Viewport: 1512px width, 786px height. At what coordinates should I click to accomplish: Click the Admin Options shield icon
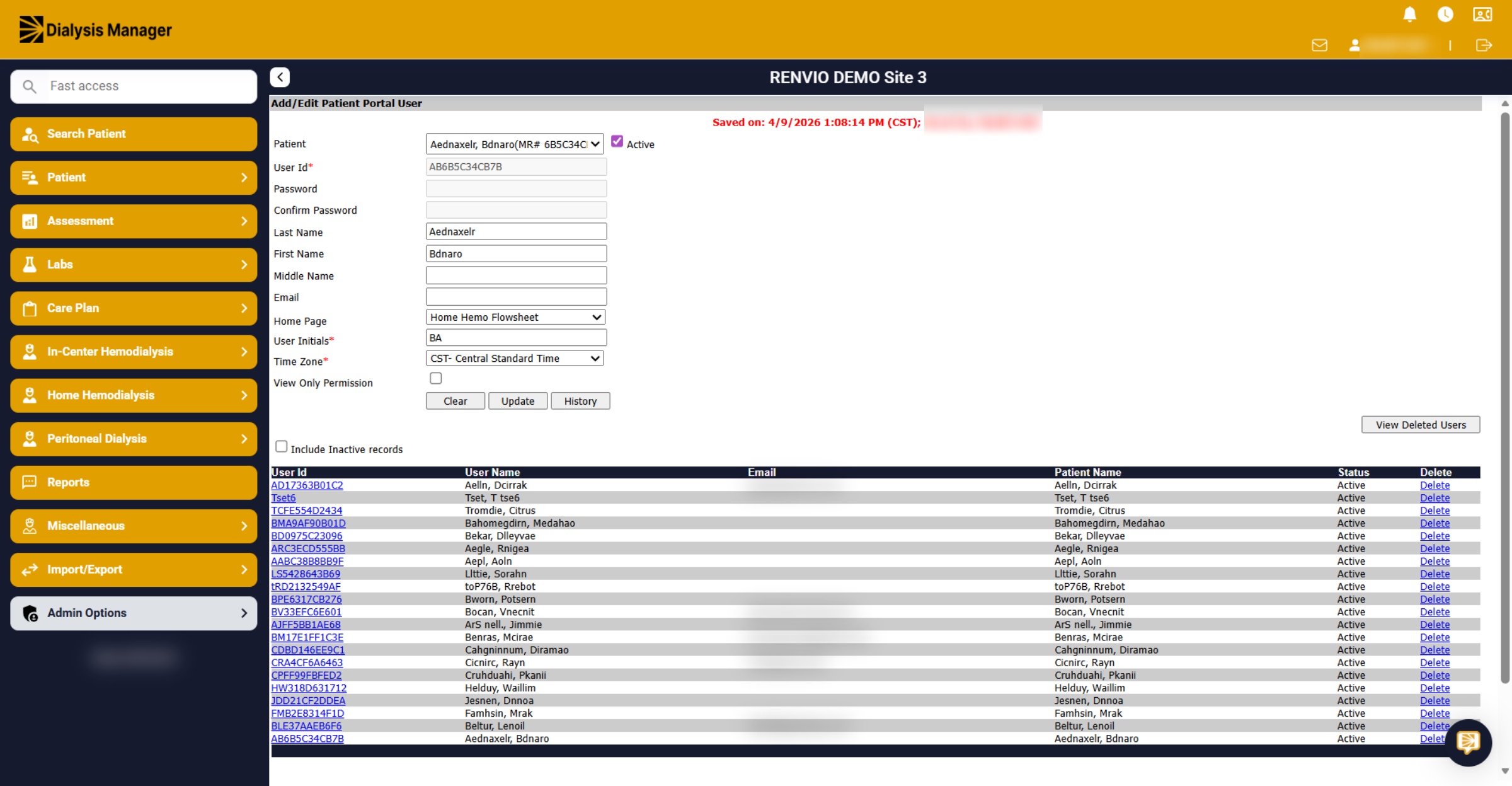coord(30,613)
